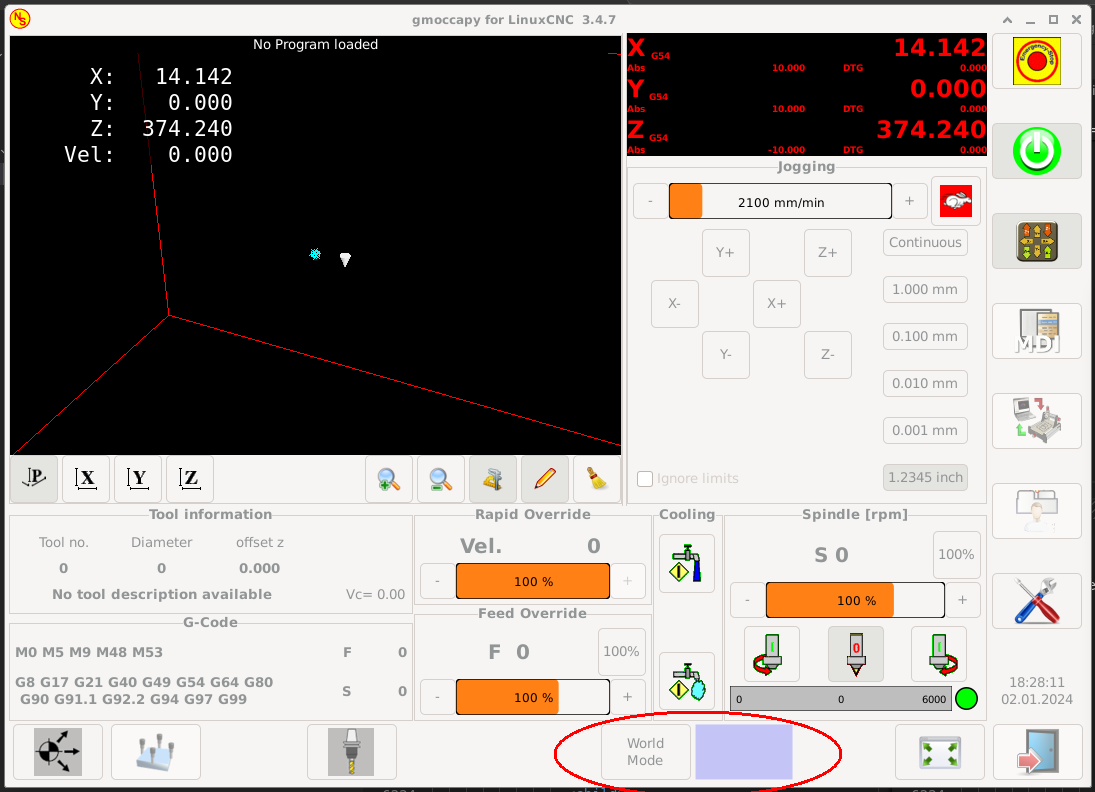Open MDI mode

point(1037,331)
